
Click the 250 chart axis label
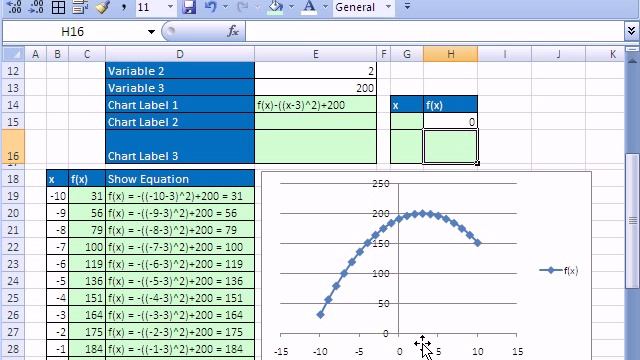click(381, 184)
